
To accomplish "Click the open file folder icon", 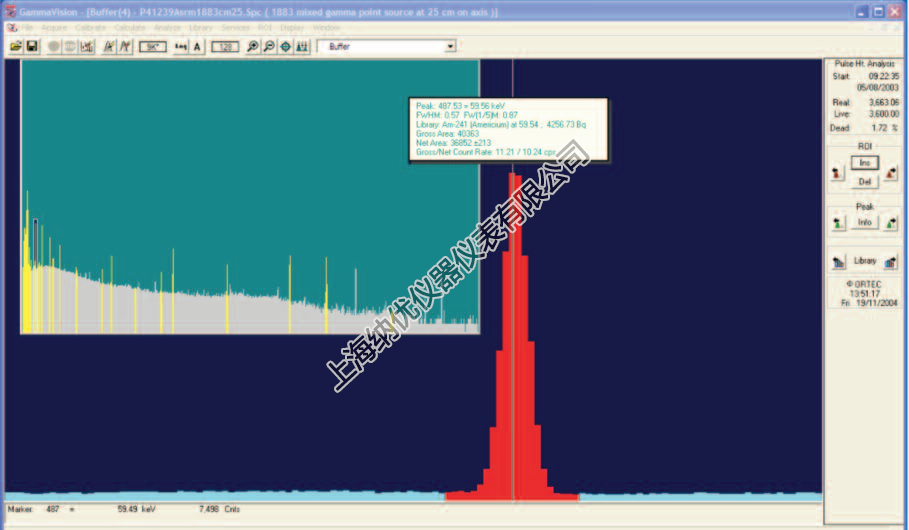I will tap(16, 46).
